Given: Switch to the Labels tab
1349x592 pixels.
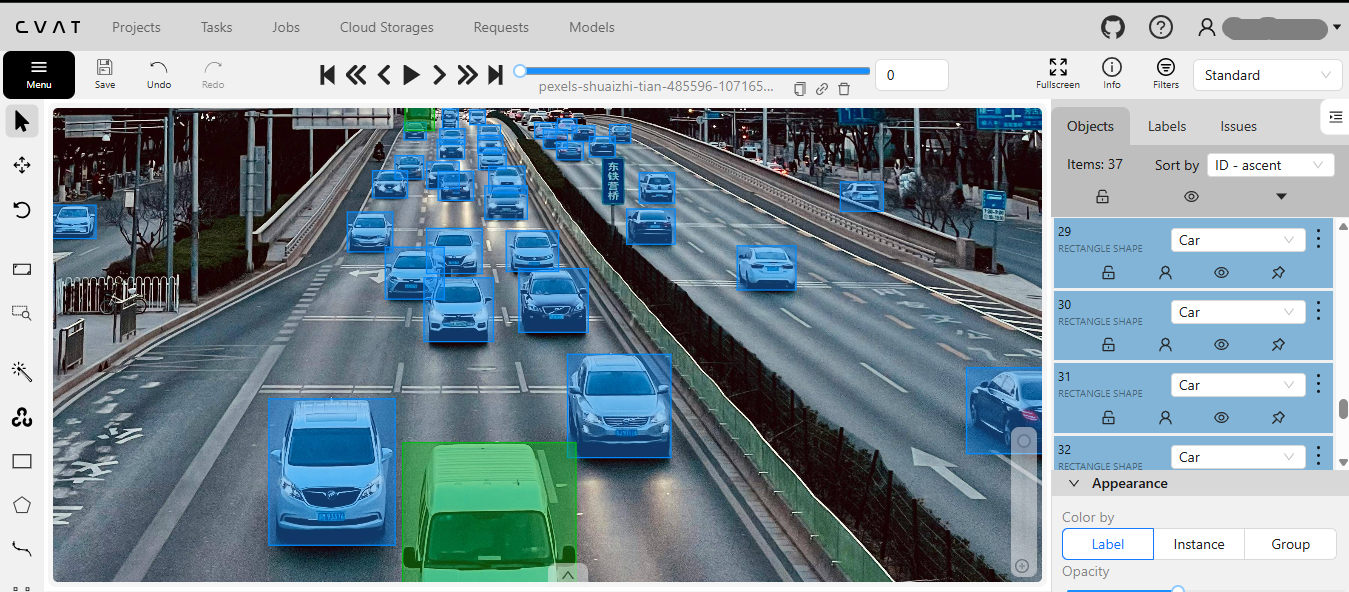Looking at the screenshot, I should tap(1166, 126).
